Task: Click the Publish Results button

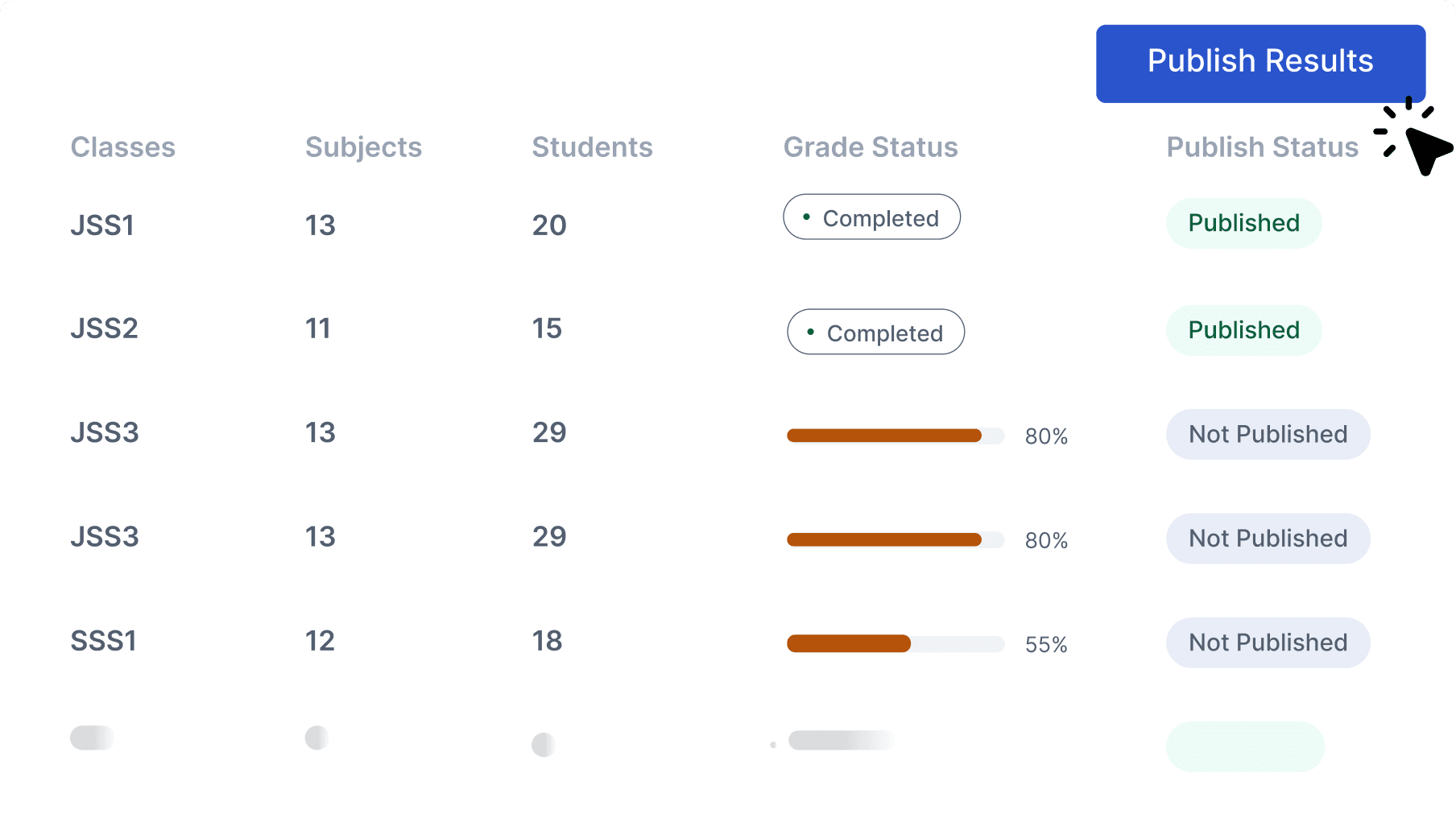Action: (x=1259, y=62)
